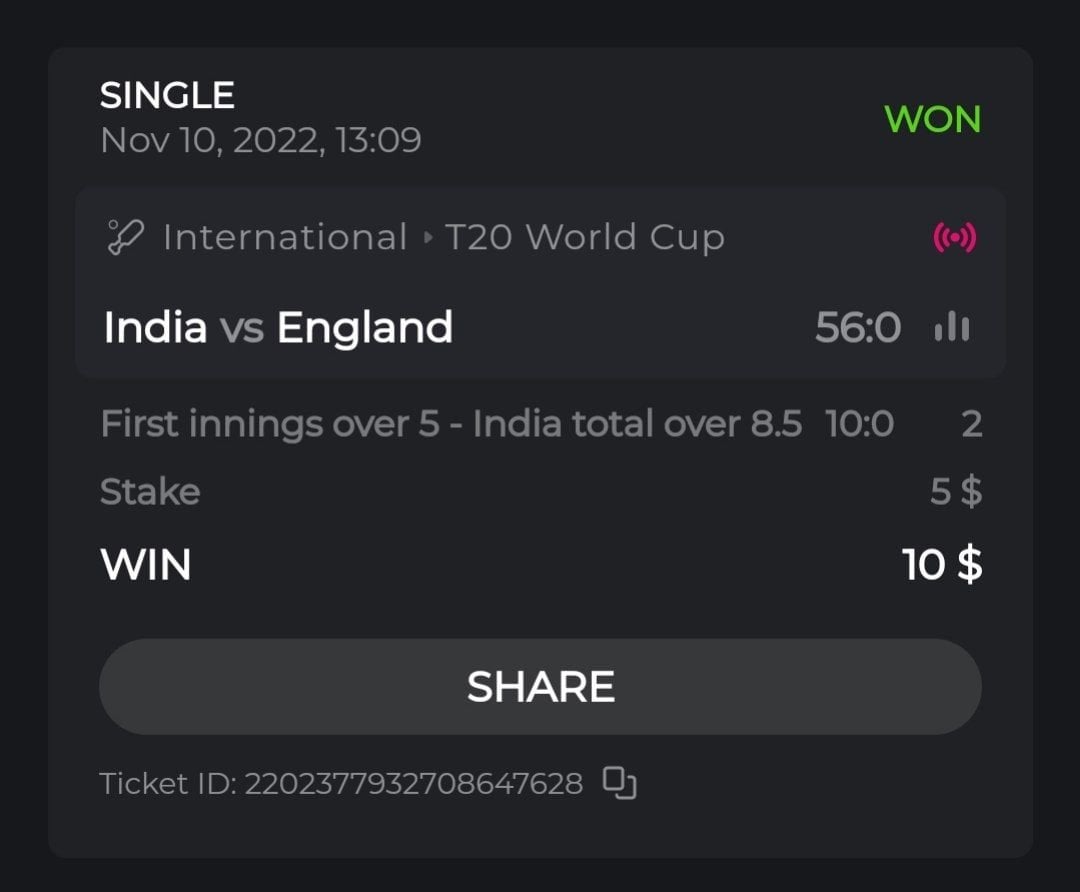
Task: Click the SINGLE bet type heading
Action: point(167,96)
